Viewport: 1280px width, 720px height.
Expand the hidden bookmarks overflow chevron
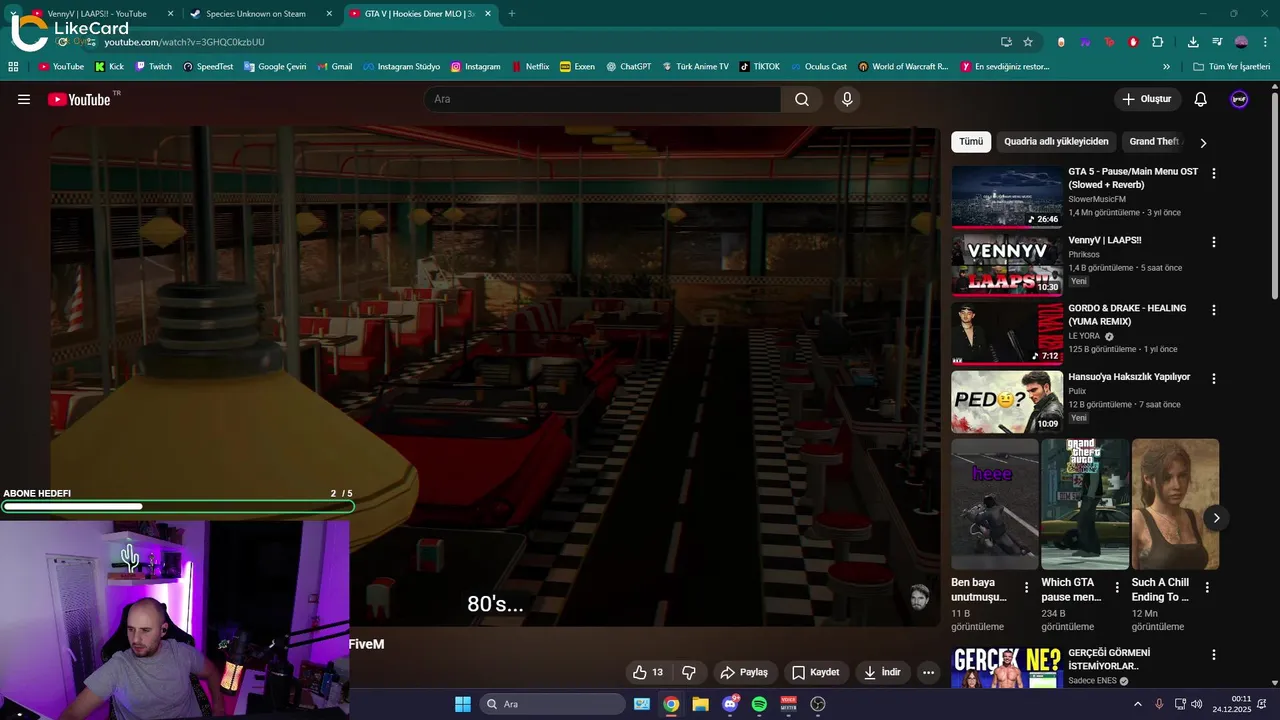click(1166, 66)
